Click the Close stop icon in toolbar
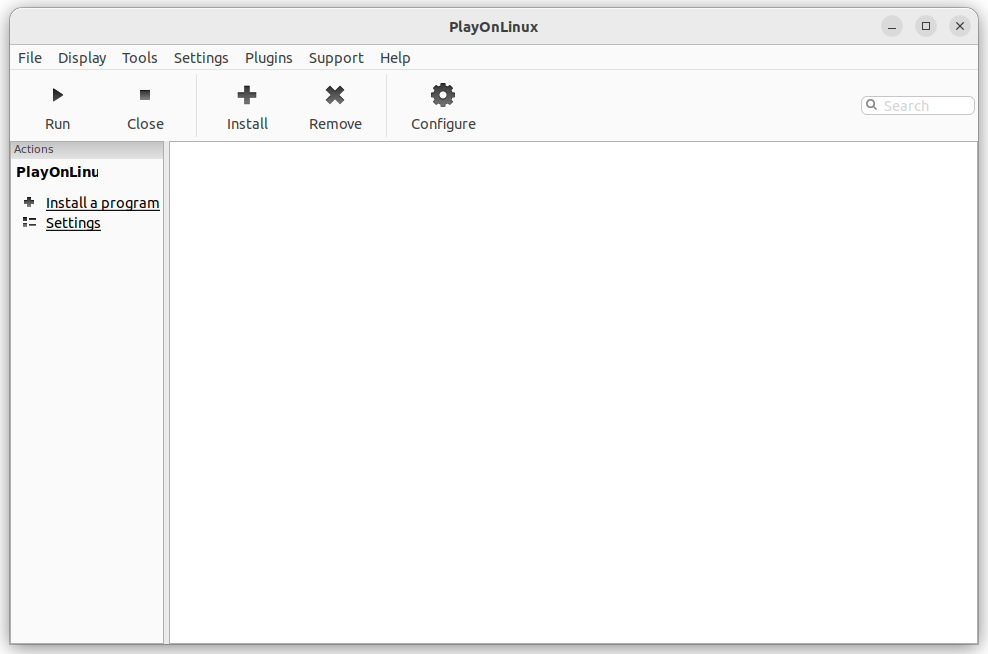Viewport: 988px width, 654px height. click(x=145, y=95)
